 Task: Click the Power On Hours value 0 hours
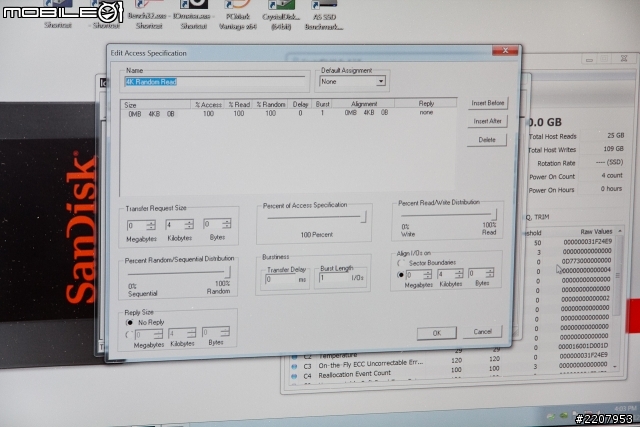(x=611, y=189)
